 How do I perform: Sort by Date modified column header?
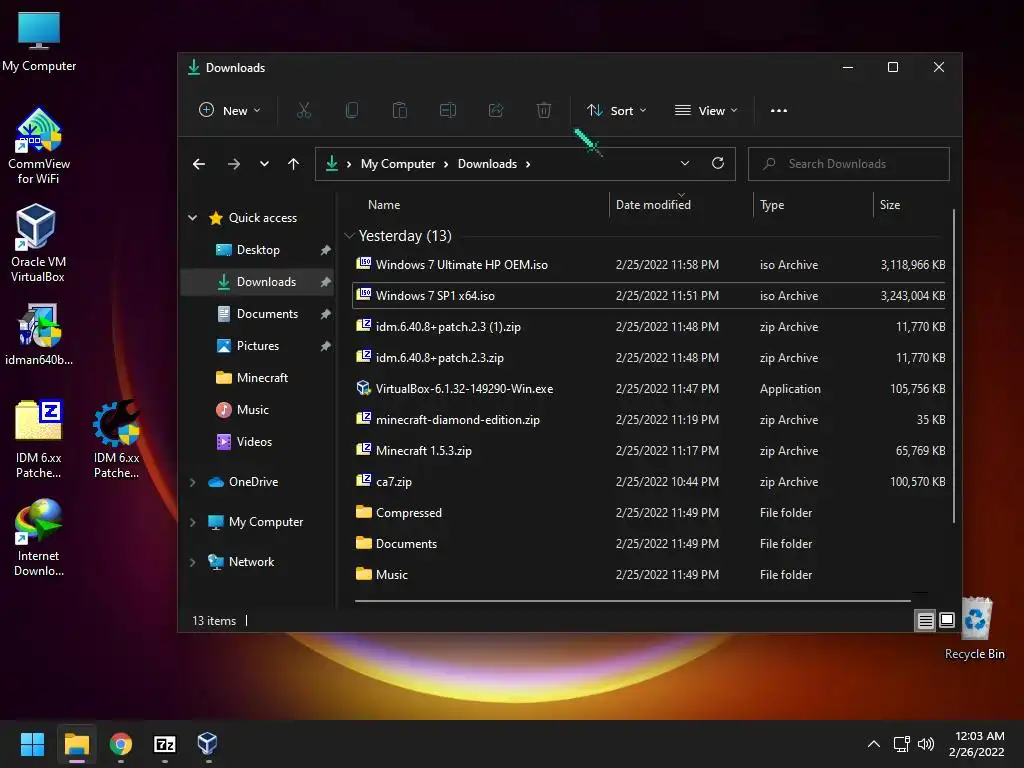[x=653, y=205]
